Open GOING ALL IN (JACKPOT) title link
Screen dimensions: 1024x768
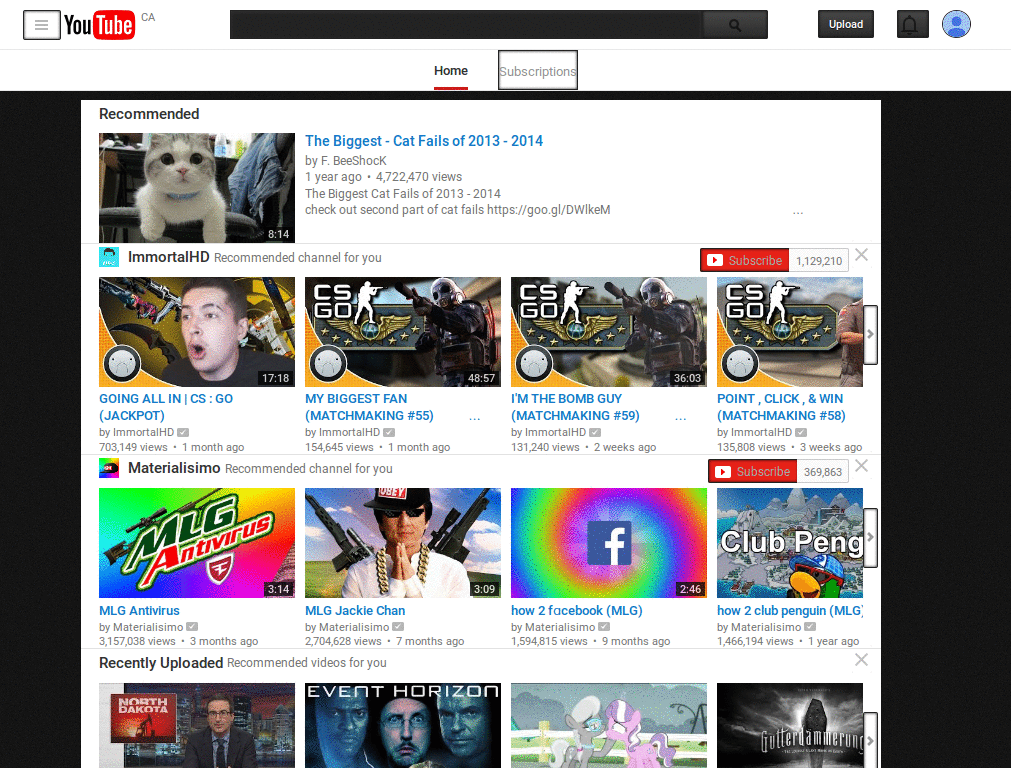pyautogui.click(x=166, y=407)
